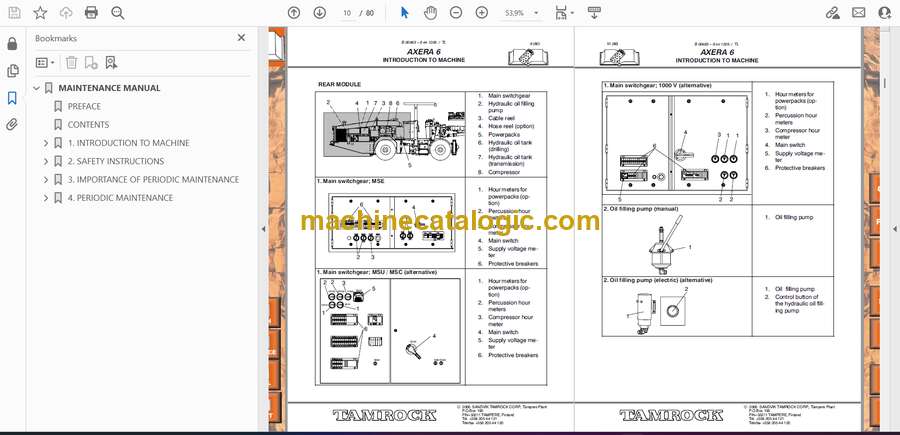Viewport: 900px width, 435px height.
Task: Select the MAINTENANCE MANUAL bookmark
Action: tap(109, 88)
